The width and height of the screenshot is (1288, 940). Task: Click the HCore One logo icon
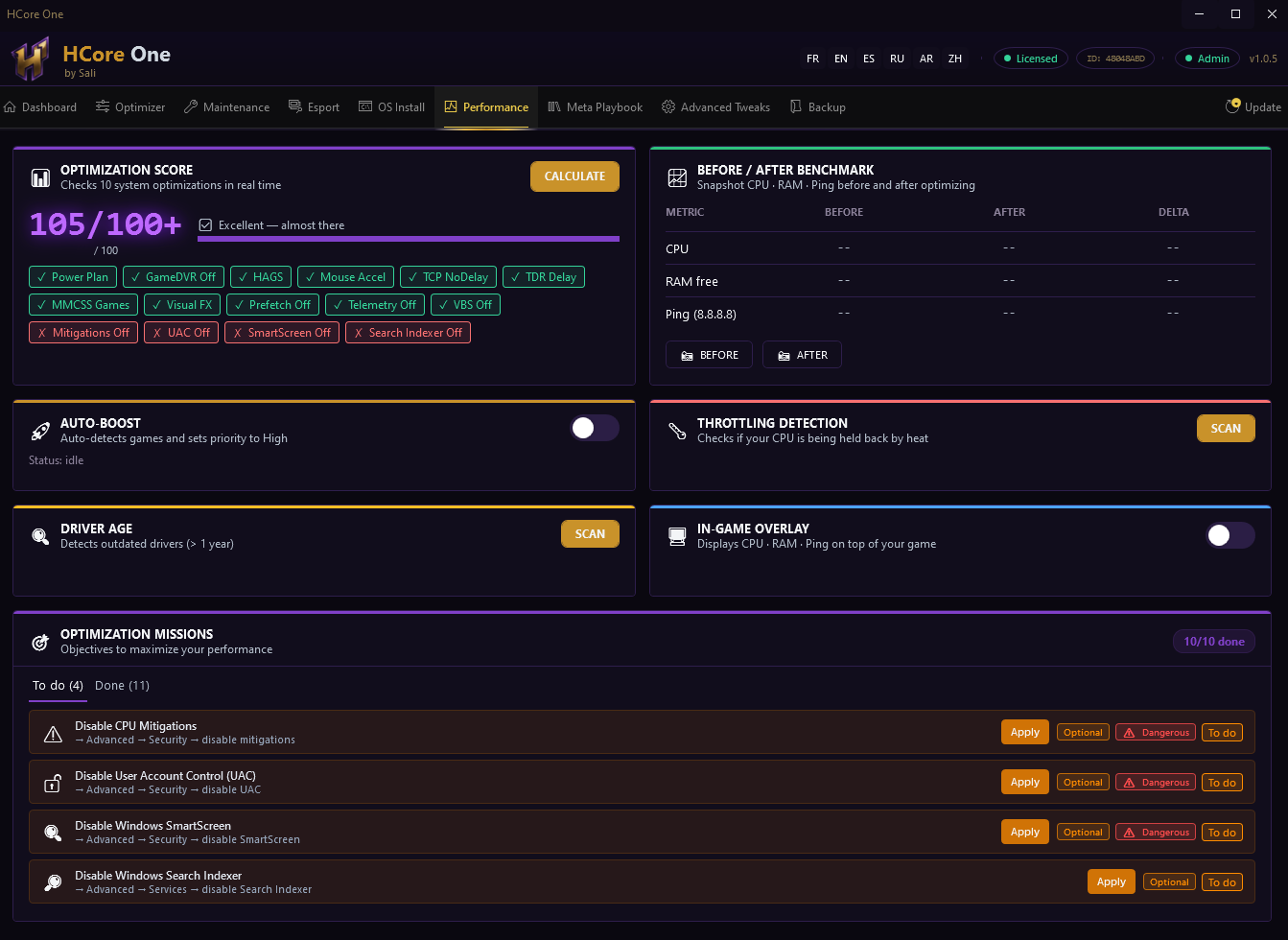coord(30,59)
